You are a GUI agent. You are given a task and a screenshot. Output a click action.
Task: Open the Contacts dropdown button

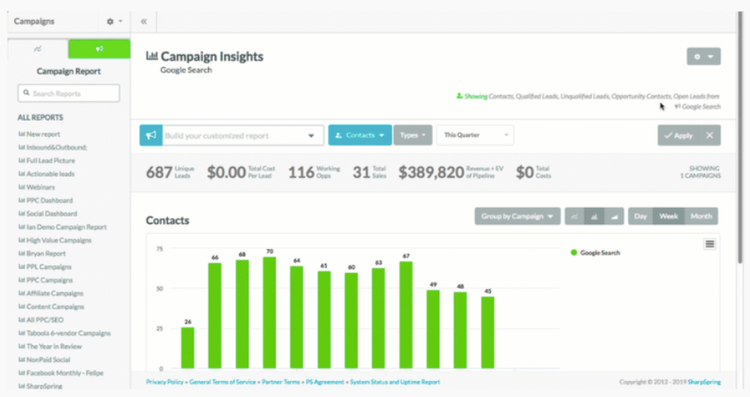coord(360,135)
